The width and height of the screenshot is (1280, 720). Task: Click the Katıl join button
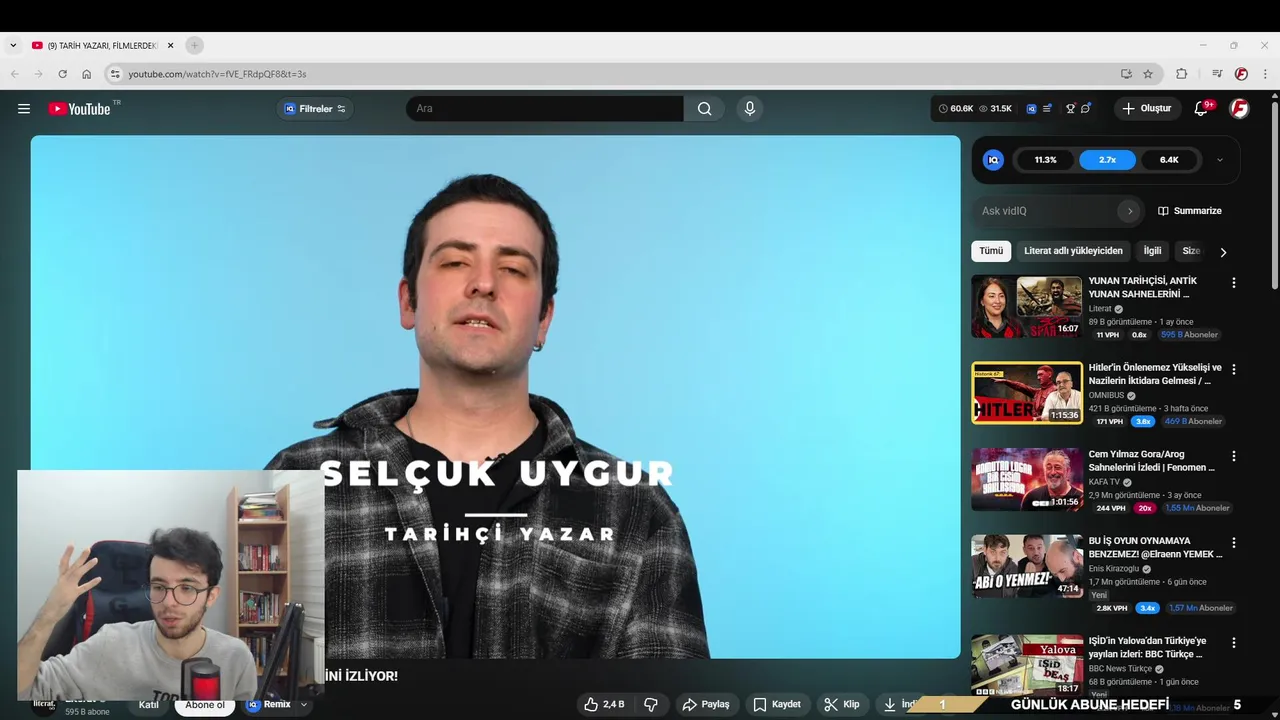149,705
